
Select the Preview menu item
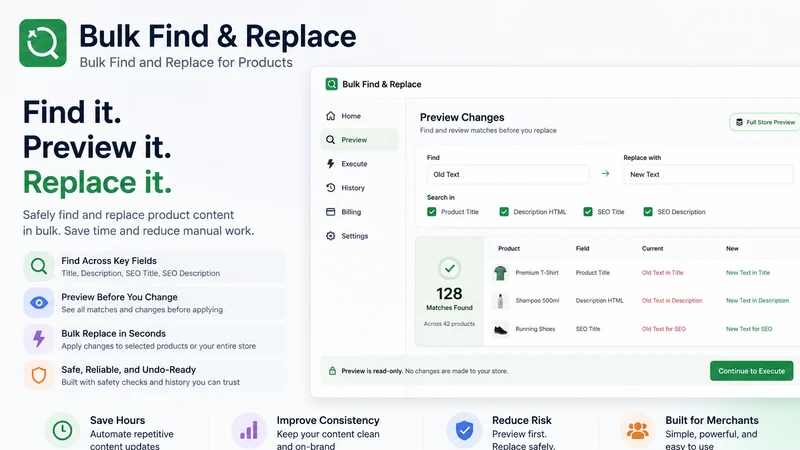coord(359,140)
